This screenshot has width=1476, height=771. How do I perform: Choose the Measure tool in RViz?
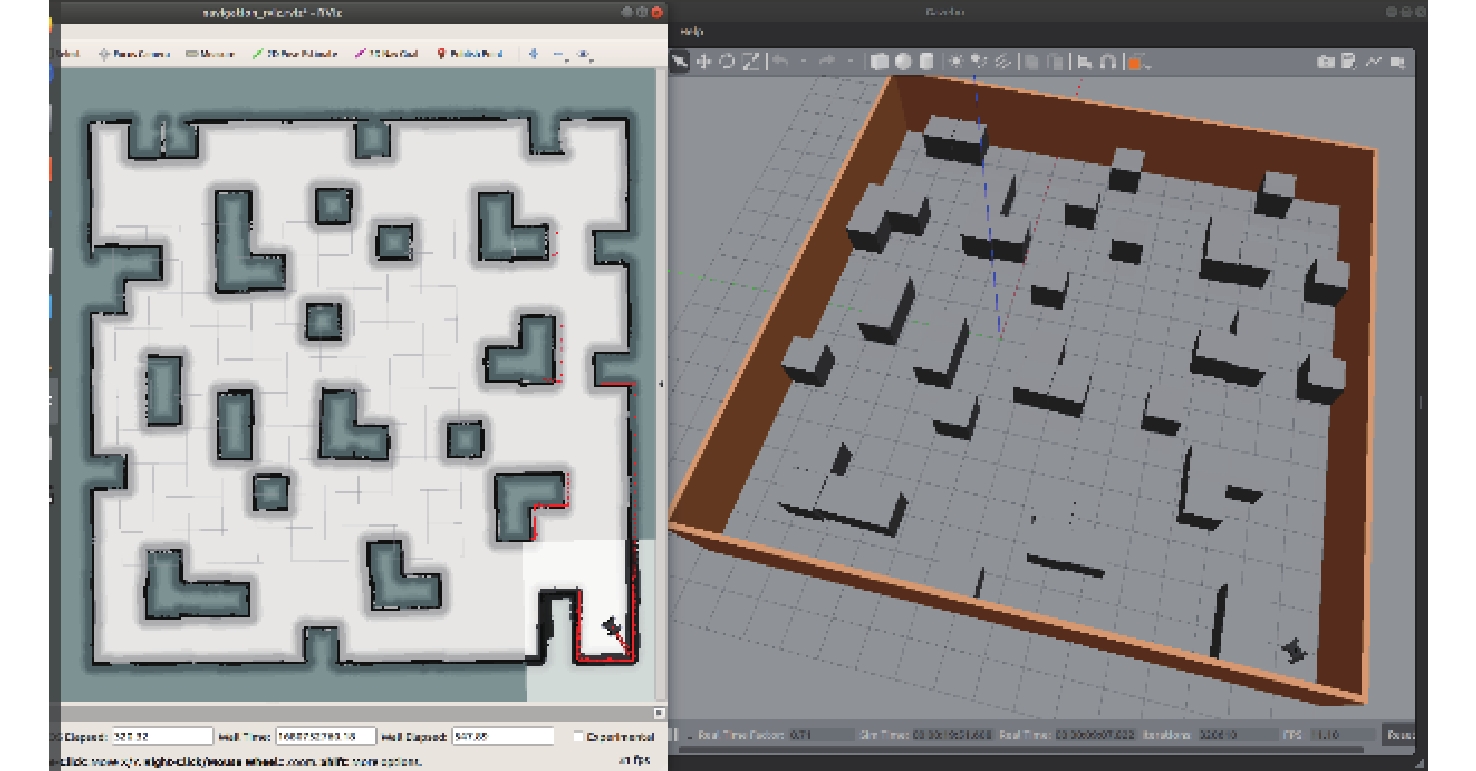tap(211, 54)
